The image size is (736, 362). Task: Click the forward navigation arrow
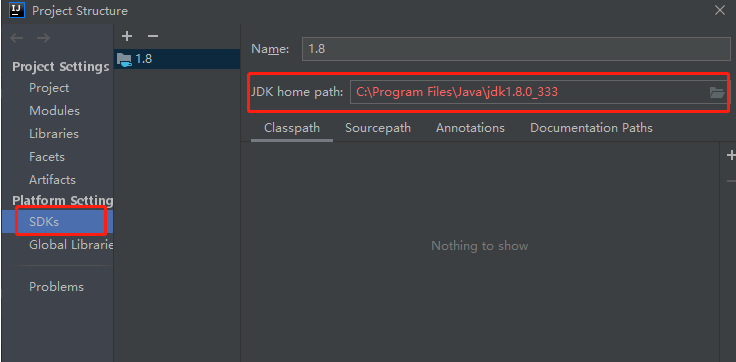tap(43, 38)
